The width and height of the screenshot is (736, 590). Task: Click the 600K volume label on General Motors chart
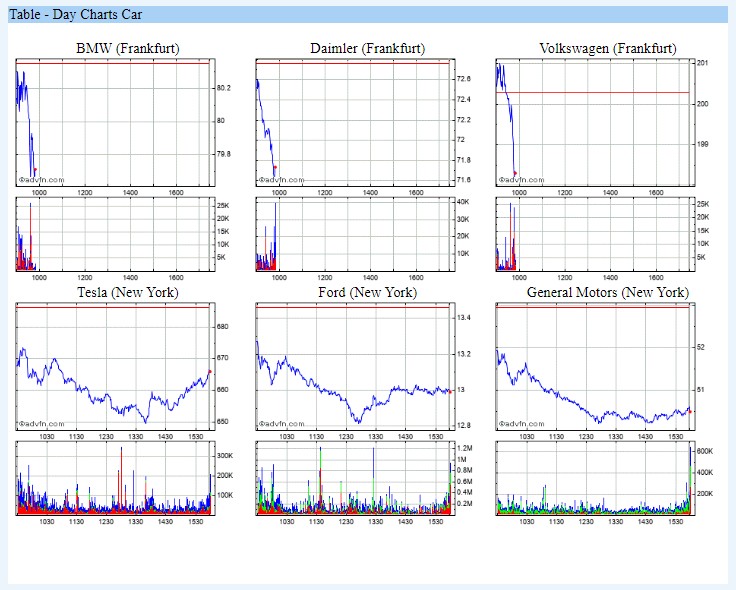pyautogui.click(x=705, y=451)
